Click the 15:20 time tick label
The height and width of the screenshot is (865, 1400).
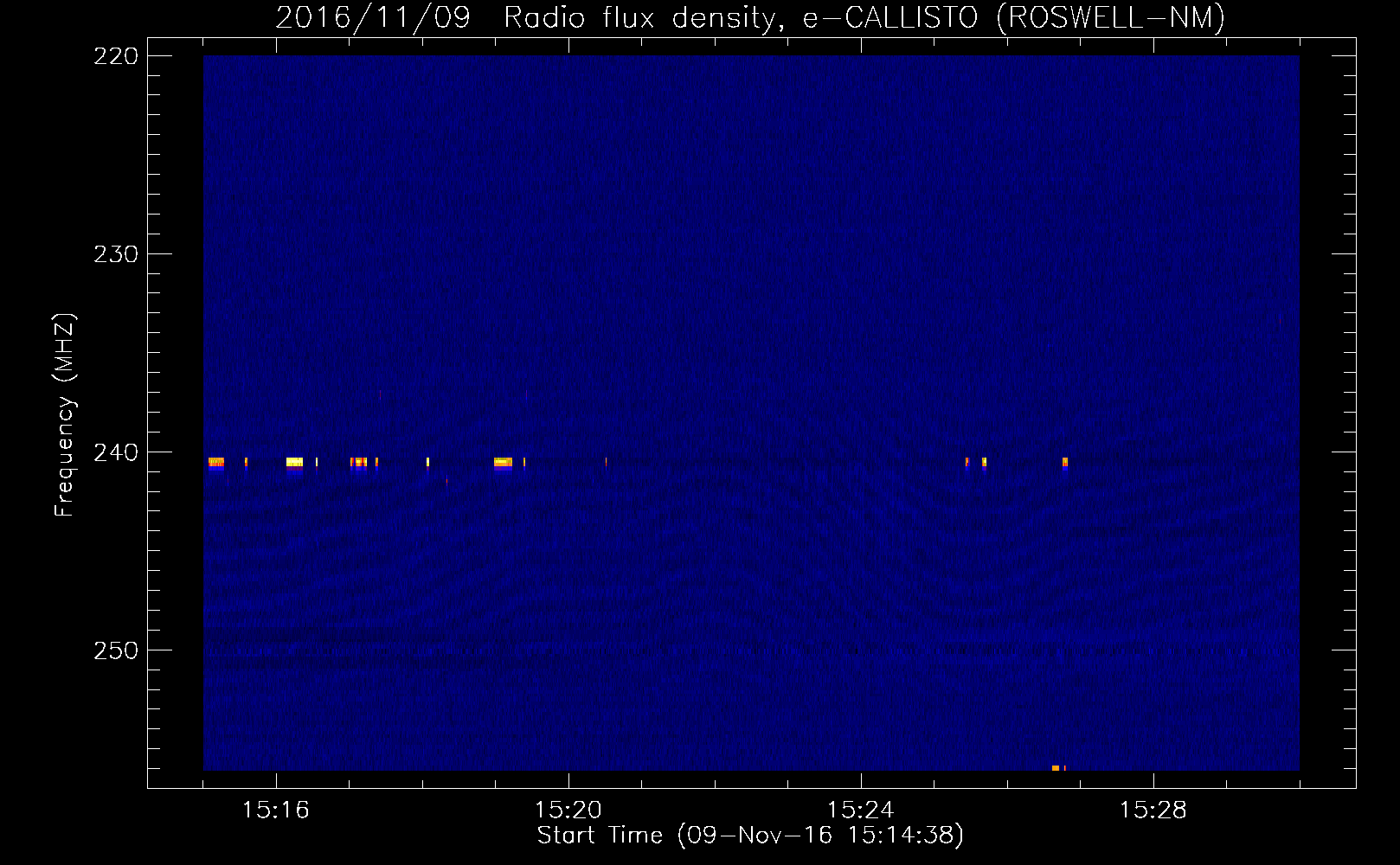pos(568,810)
